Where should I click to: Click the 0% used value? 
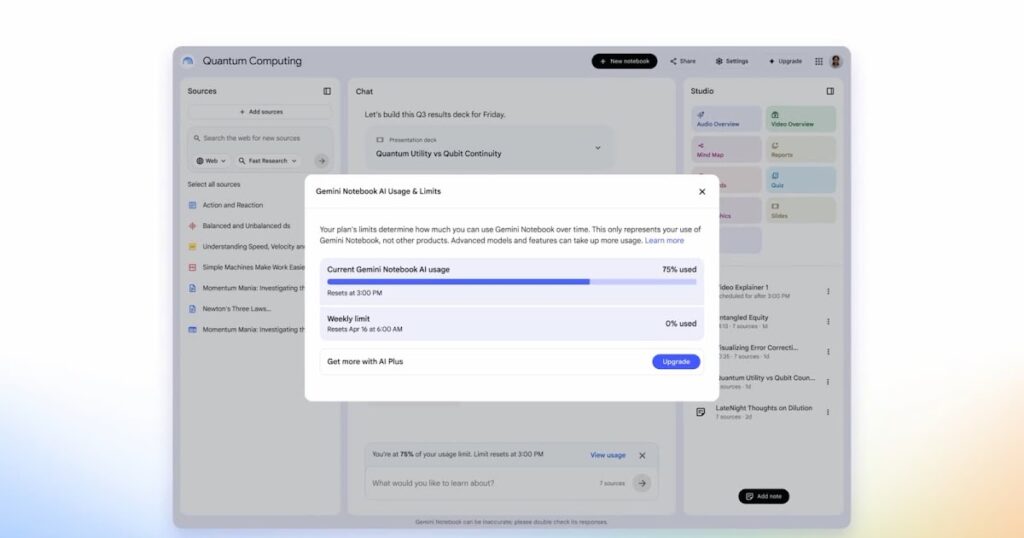(680, 324)
